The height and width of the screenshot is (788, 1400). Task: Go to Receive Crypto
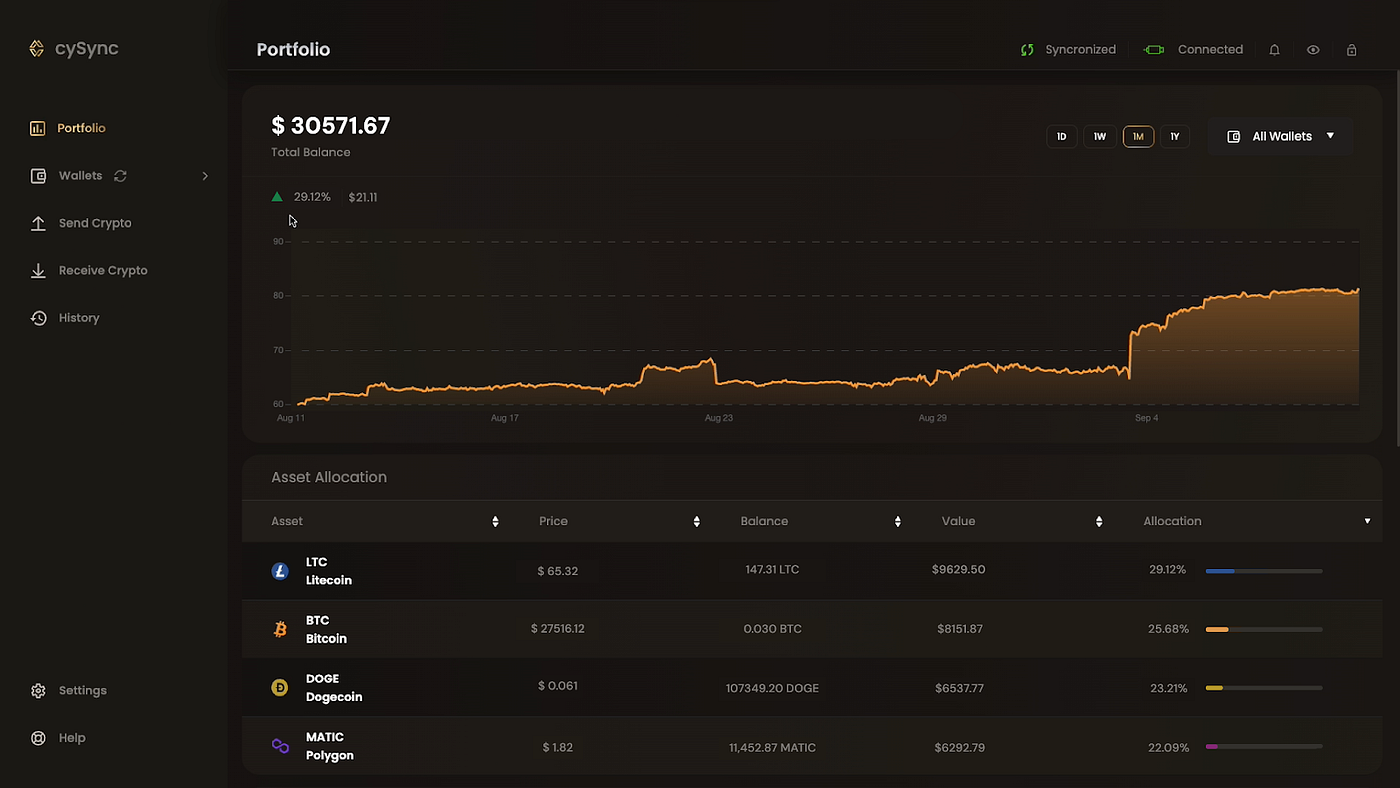point(103,270)
